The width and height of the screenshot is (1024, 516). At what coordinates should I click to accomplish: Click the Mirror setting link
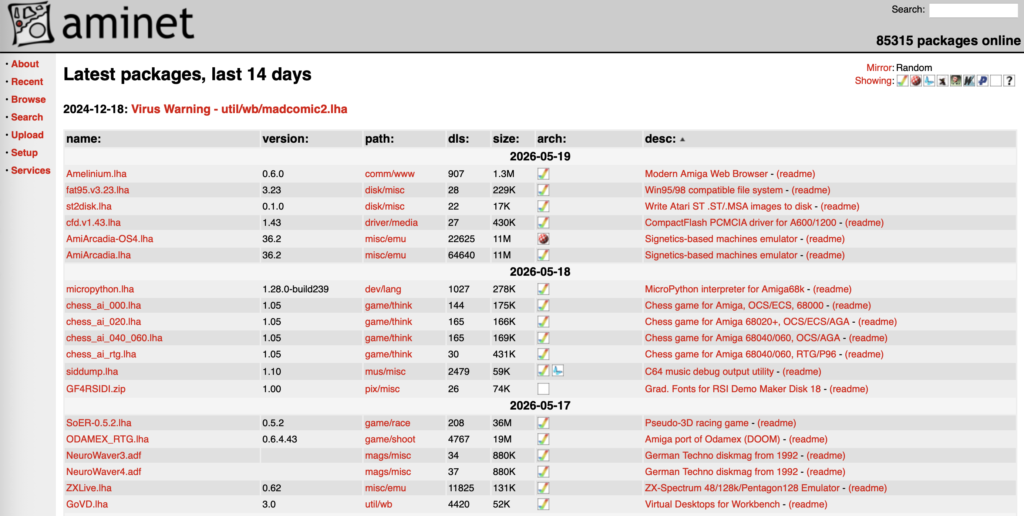[x=879, y=68]
